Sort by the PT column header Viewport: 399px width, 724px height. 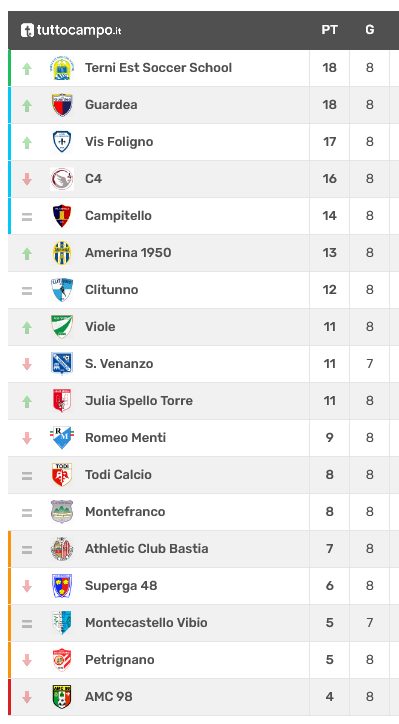pos(329,30)
